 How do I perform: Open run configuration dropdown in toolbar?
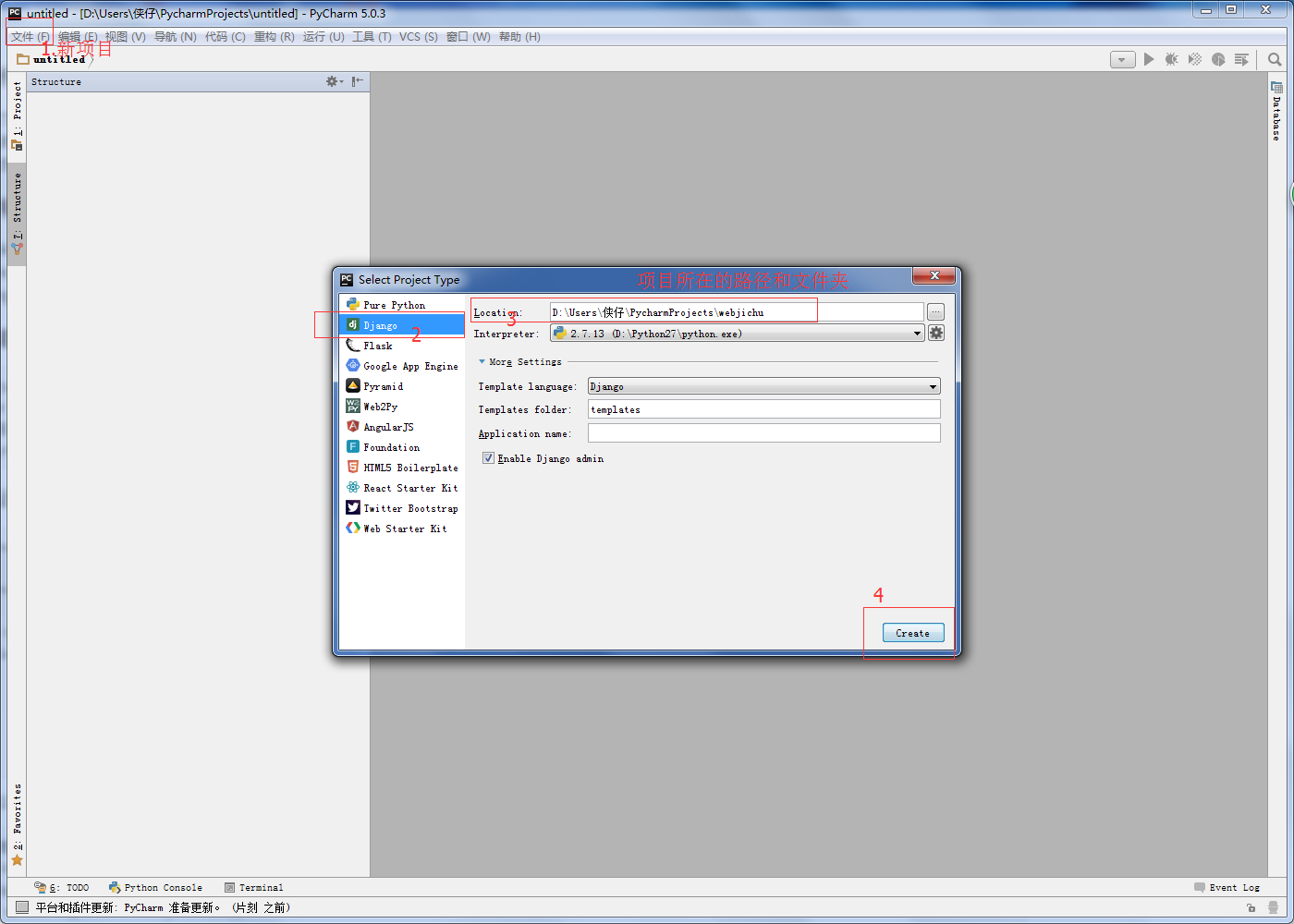[1122, 59]
